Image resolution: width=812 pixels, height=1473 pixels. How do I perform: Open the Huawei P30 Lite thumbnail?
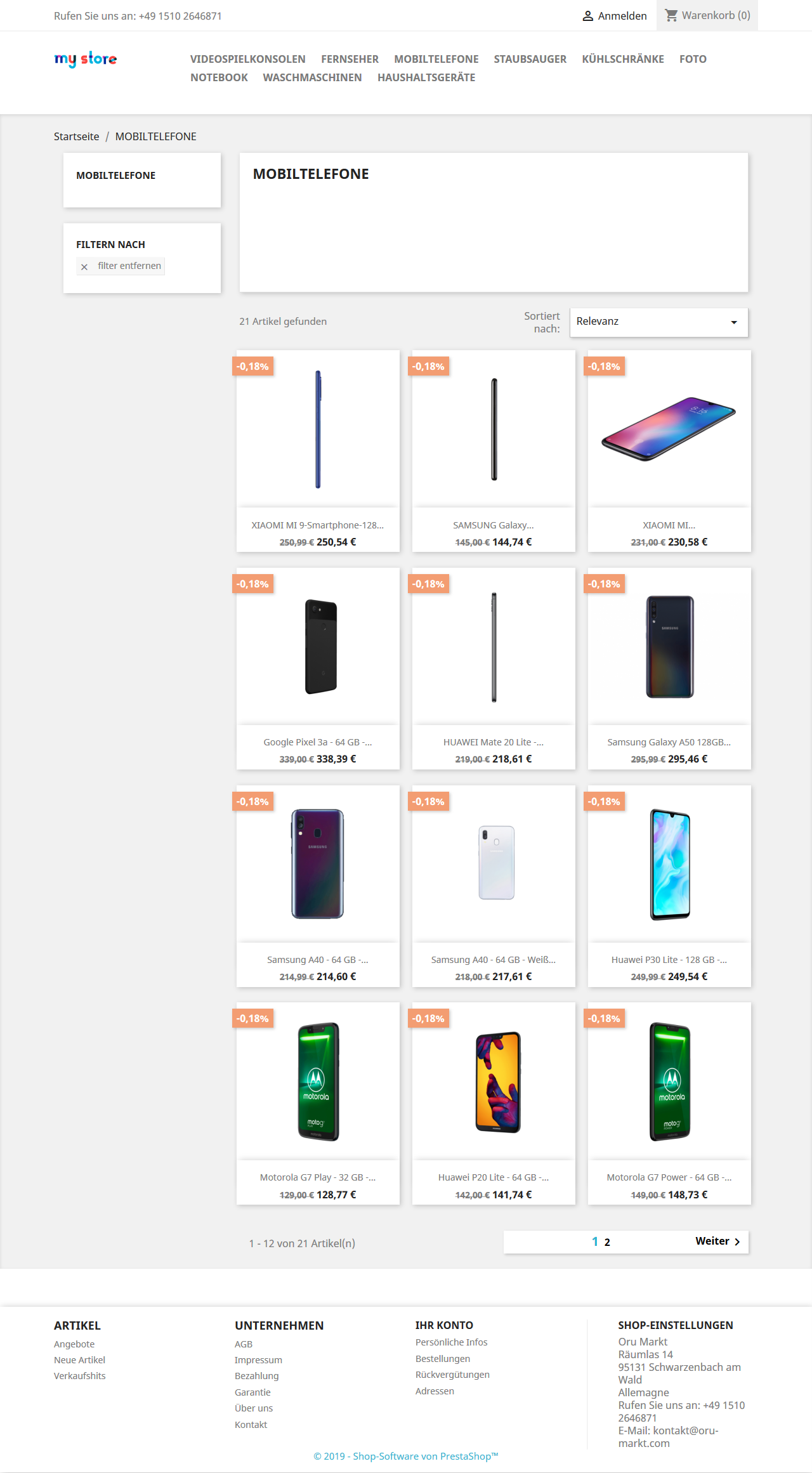pyautogui.click(x=670, y=864)
